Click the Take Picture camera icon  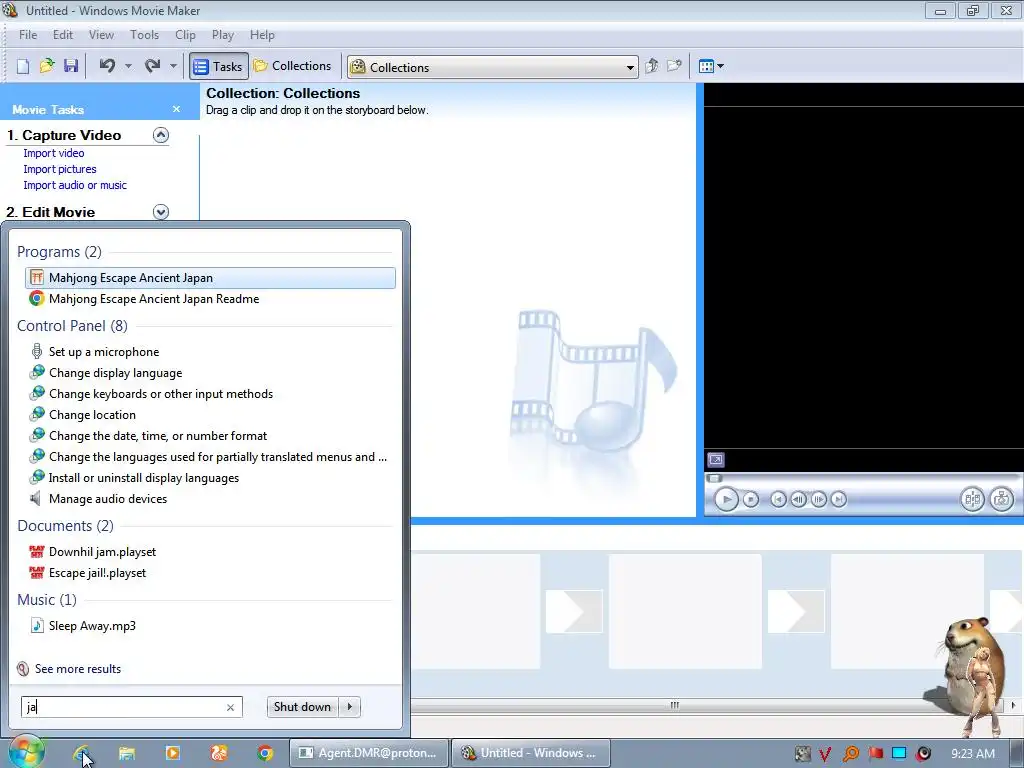[x=1002, y=500]
